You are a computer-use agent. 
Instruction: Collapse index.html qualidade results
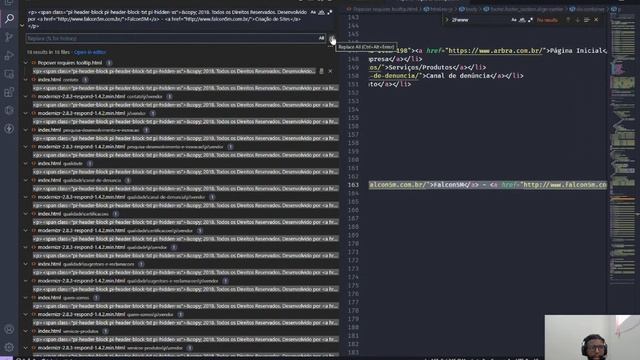click(x=26, y=163)
